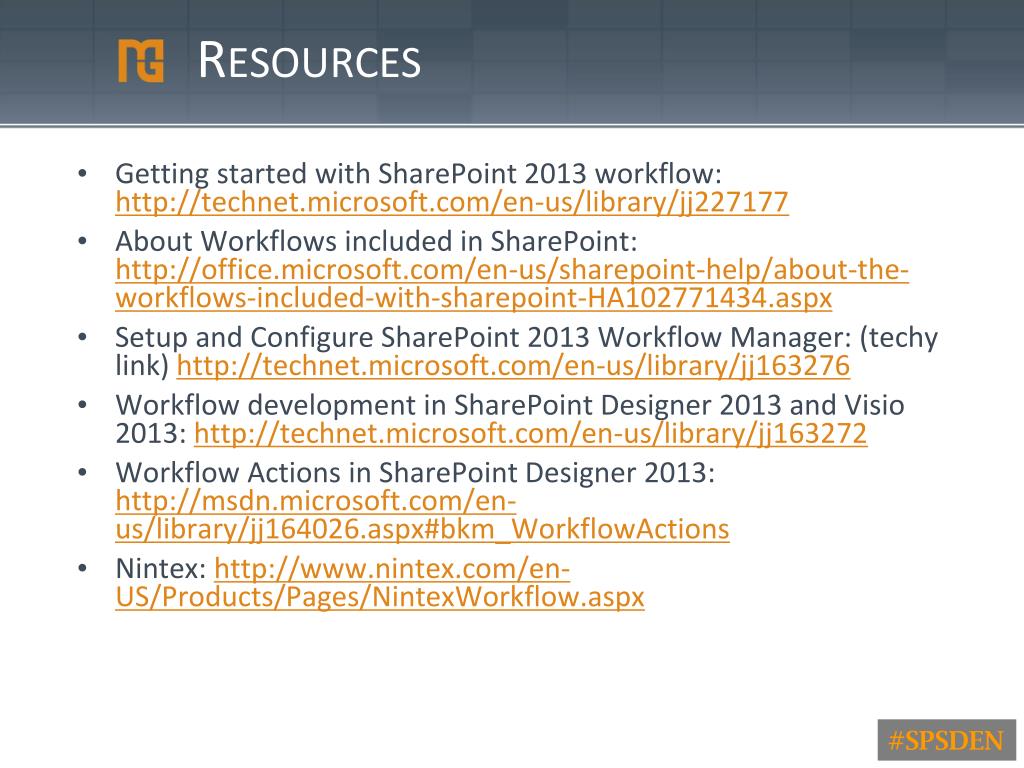Open the technet jj163276 Workflow Manager link
1024x768 pixels.
coord(513,366)
